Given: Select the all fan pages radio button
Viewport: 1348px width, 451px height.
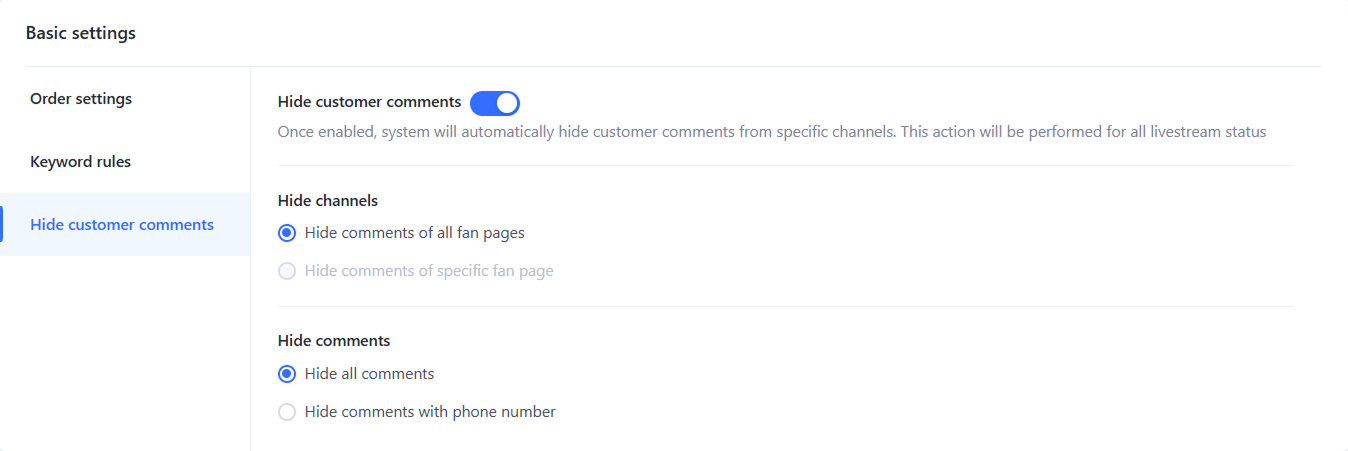Looking at the screenshot, I should pos(287,233).
